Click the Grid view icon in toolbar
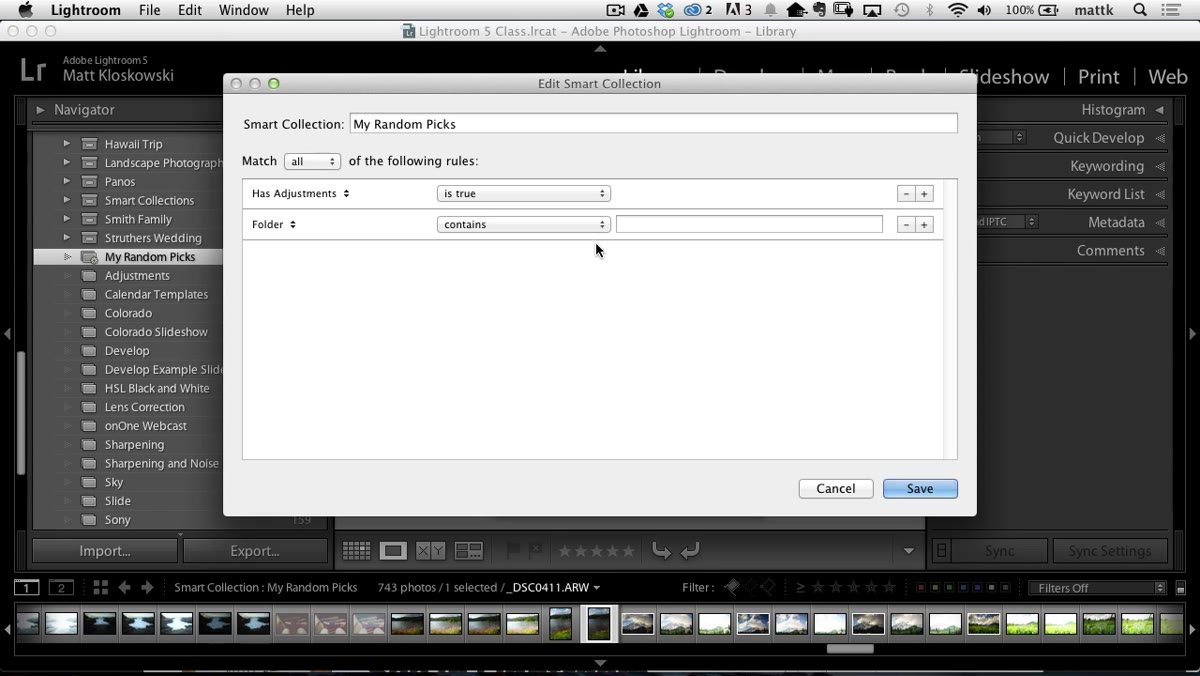Image resolution: width=1200 pixels, height=676 pixels. tap(356, 551)
